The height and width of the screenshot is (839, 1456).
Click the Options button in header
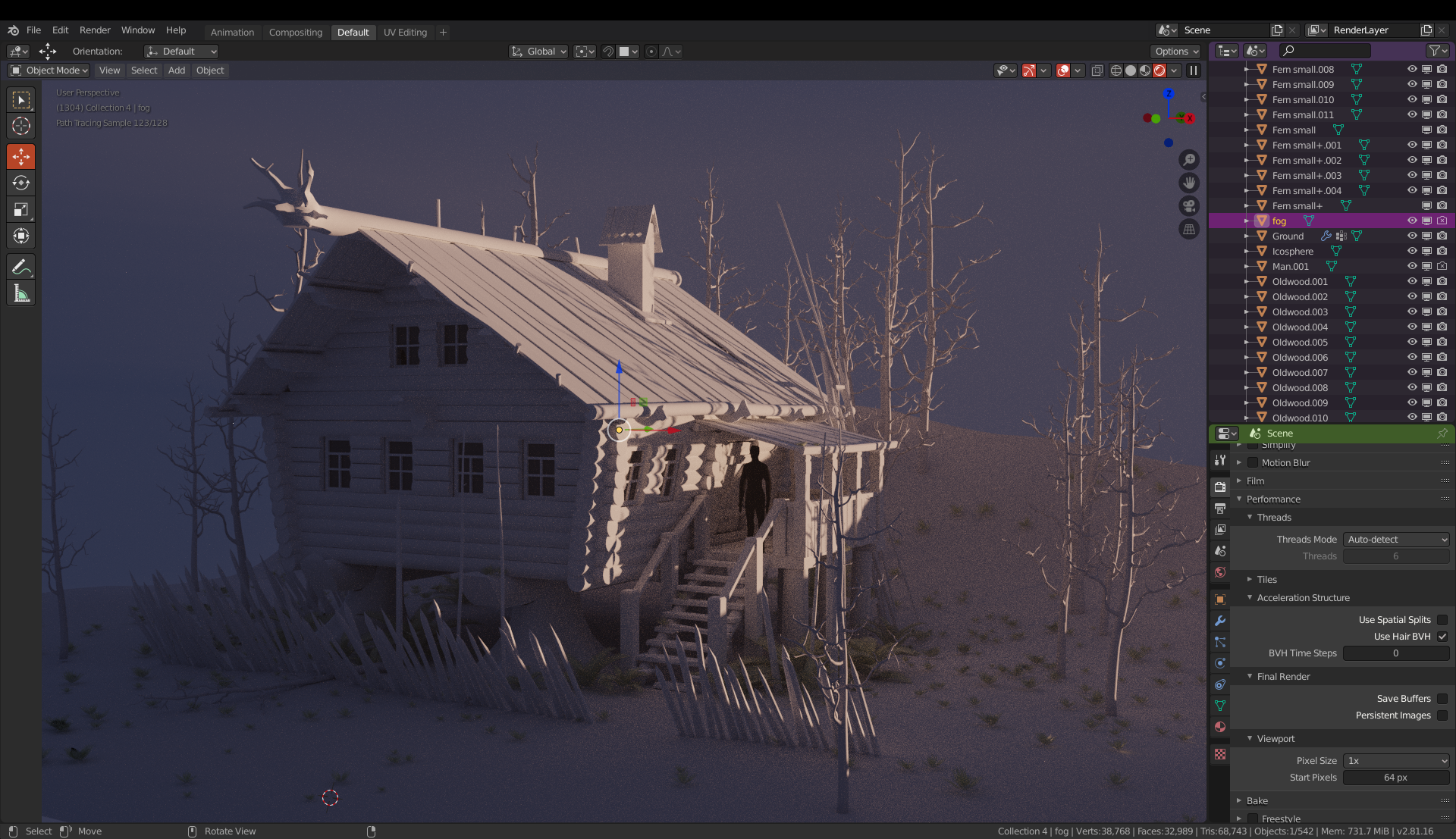coord(1176,52)
